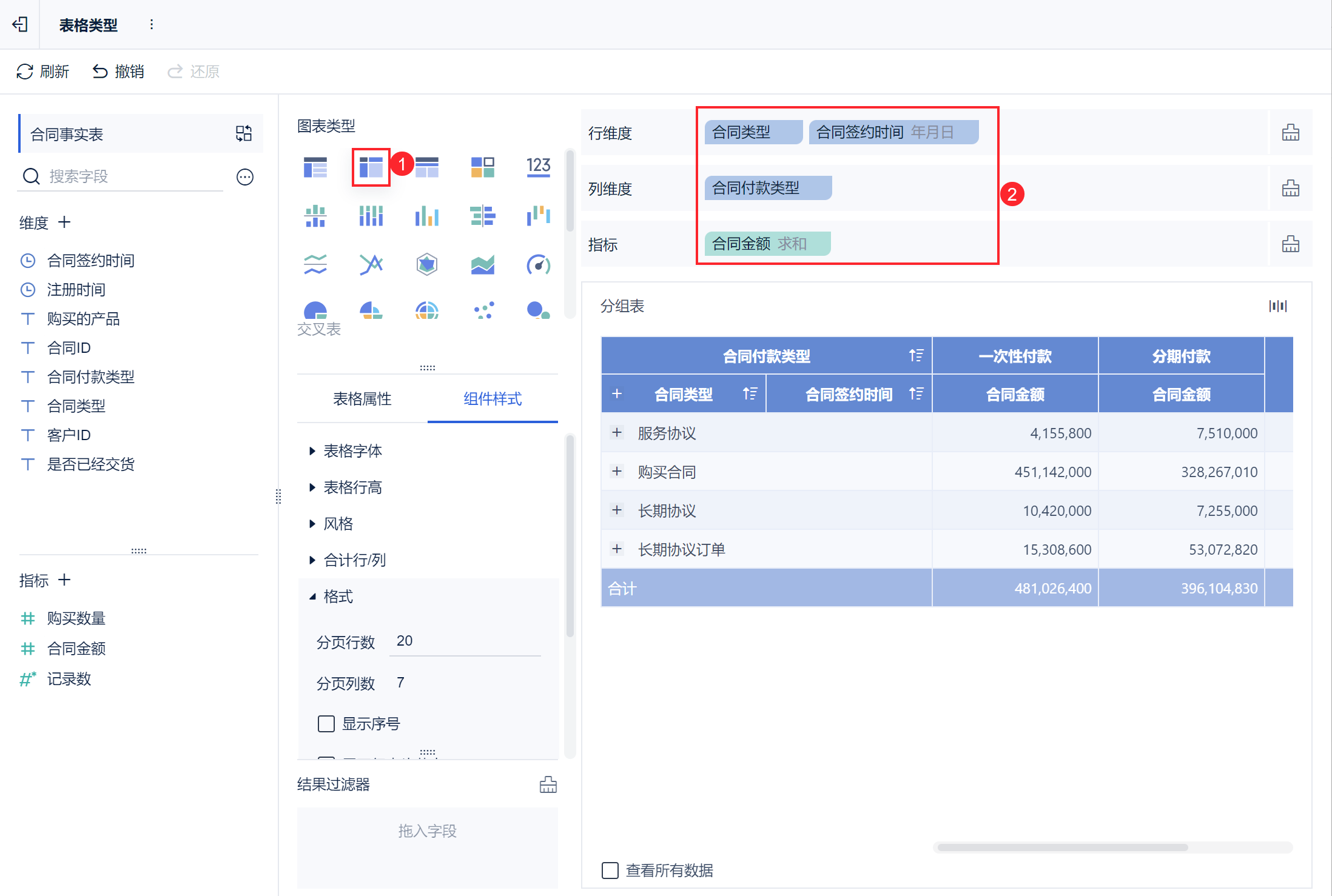
Task: Enable the 显示序号 checkbox
Action: pos(326,724)
